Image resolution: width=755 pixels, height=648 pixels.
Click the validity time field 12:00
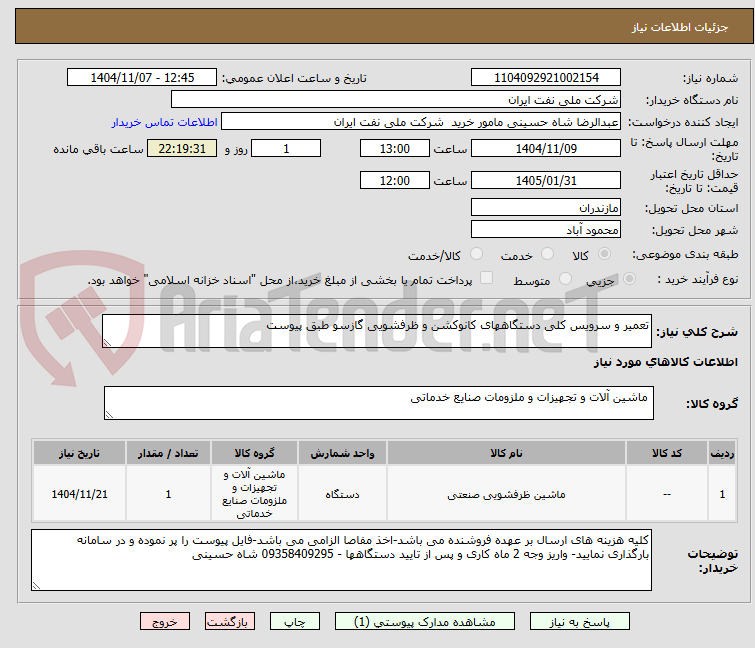click(395, 180)
